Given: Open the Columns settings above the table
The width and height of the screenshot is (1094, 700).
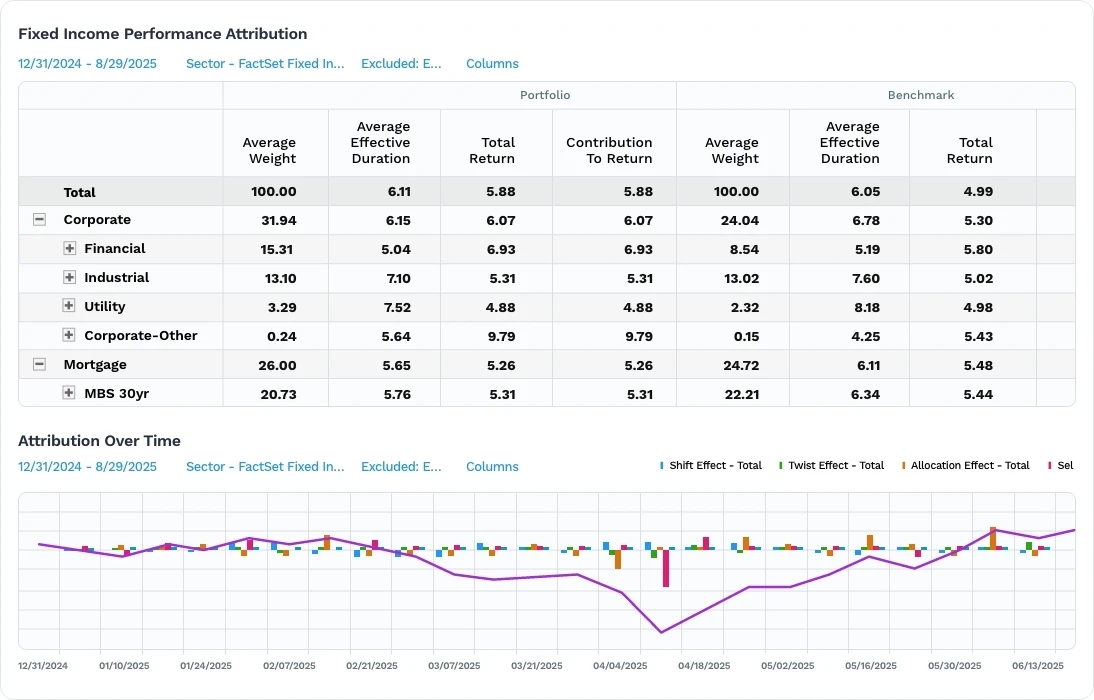Looking at the screenshot, I should [x=492, y=63].
